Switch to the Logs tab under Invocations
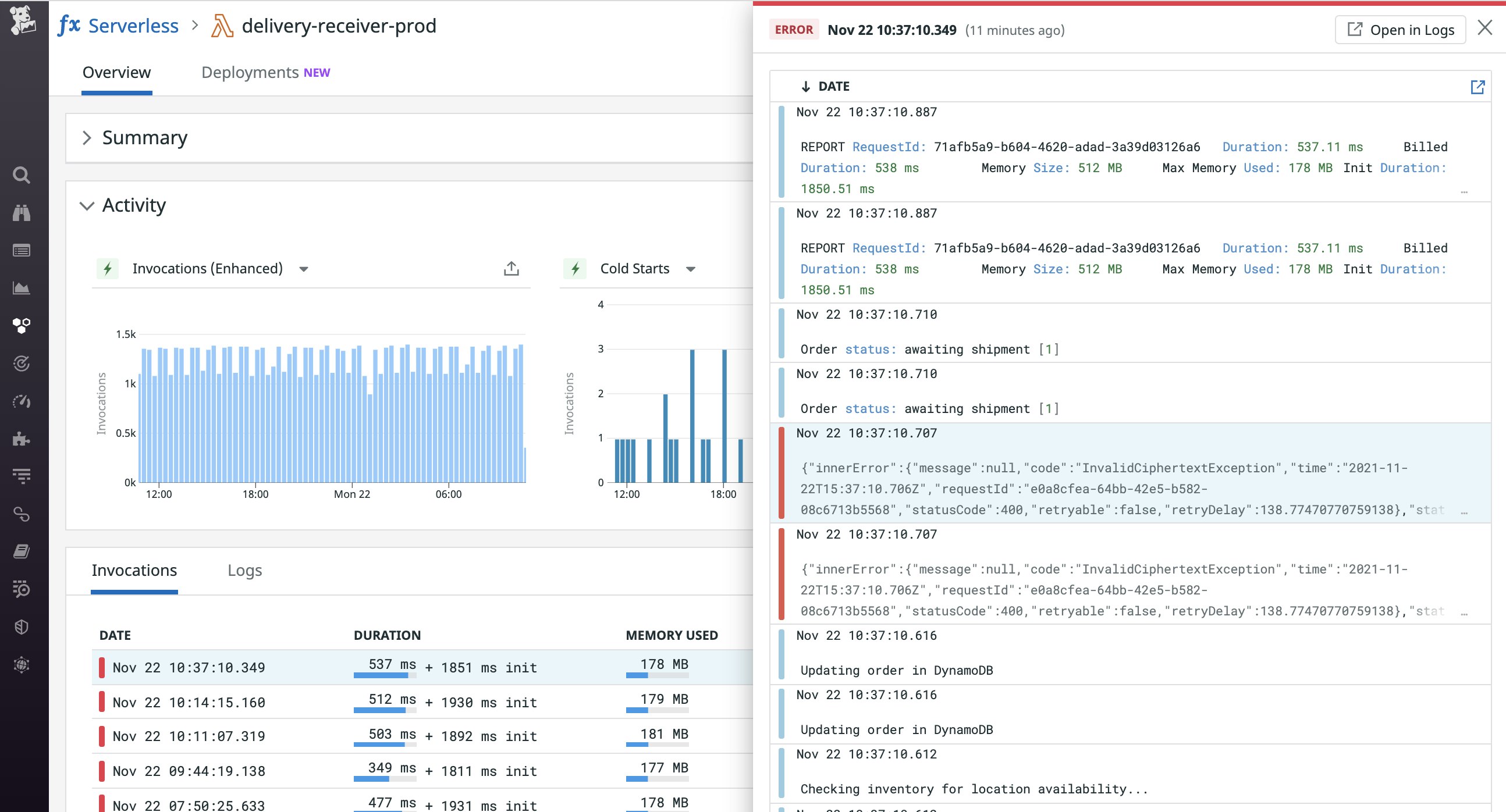1506x812 pixels. click(x=244, y=570)
